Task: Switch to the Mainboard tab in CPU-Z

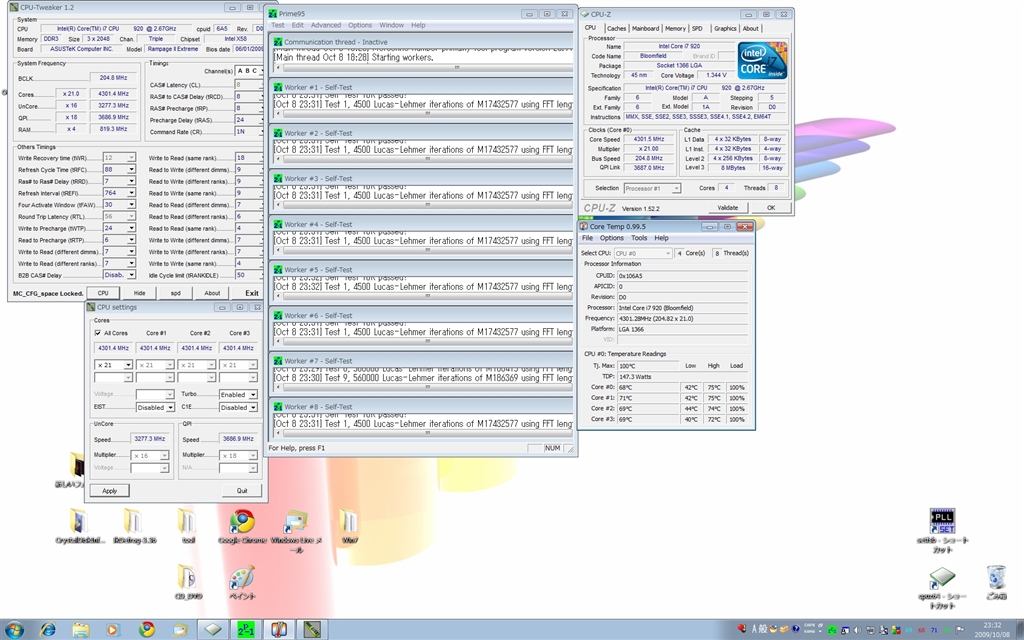Action: pyautogui.click(x=645, y=29)
